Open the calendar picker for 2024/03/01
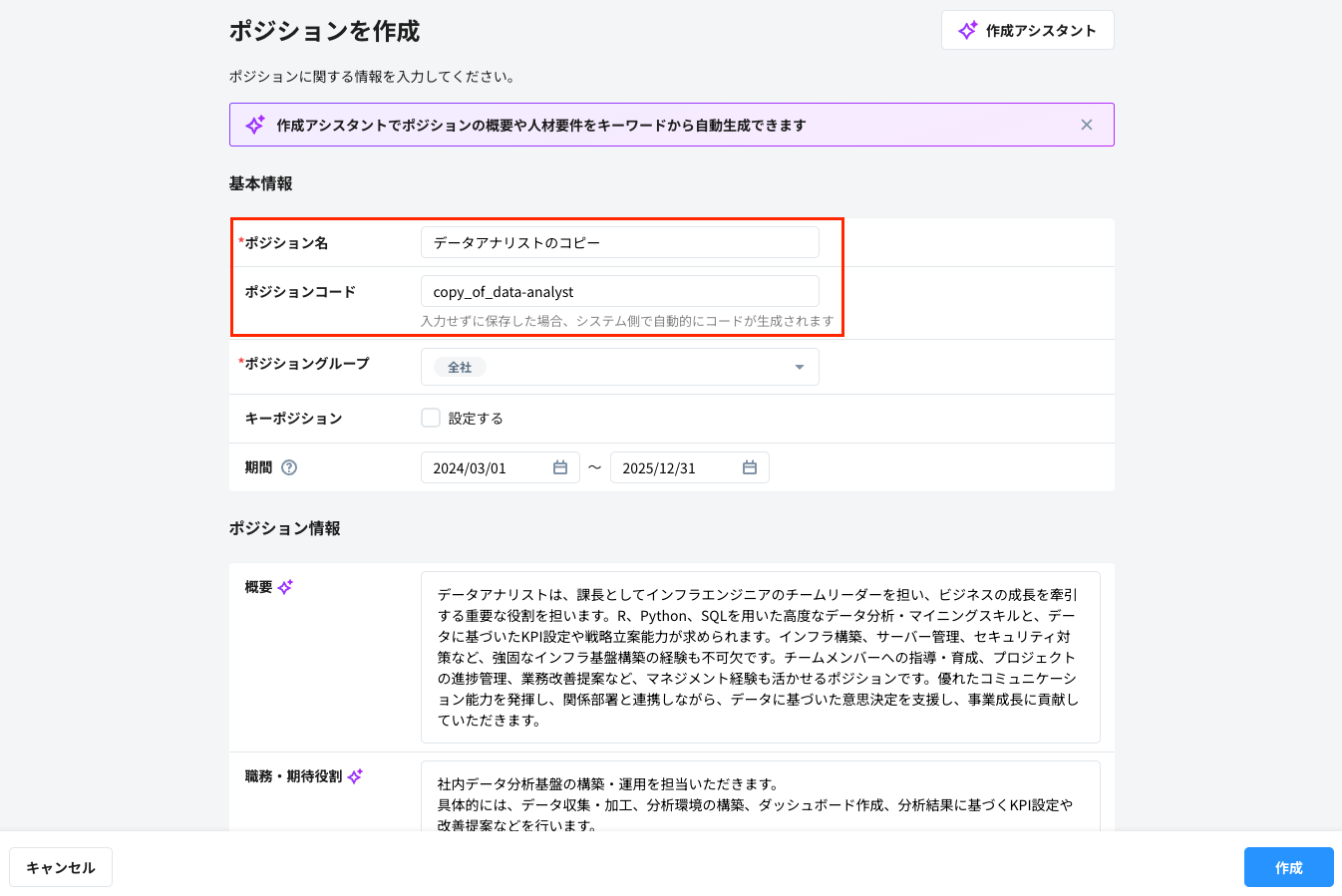 [559, 466]
